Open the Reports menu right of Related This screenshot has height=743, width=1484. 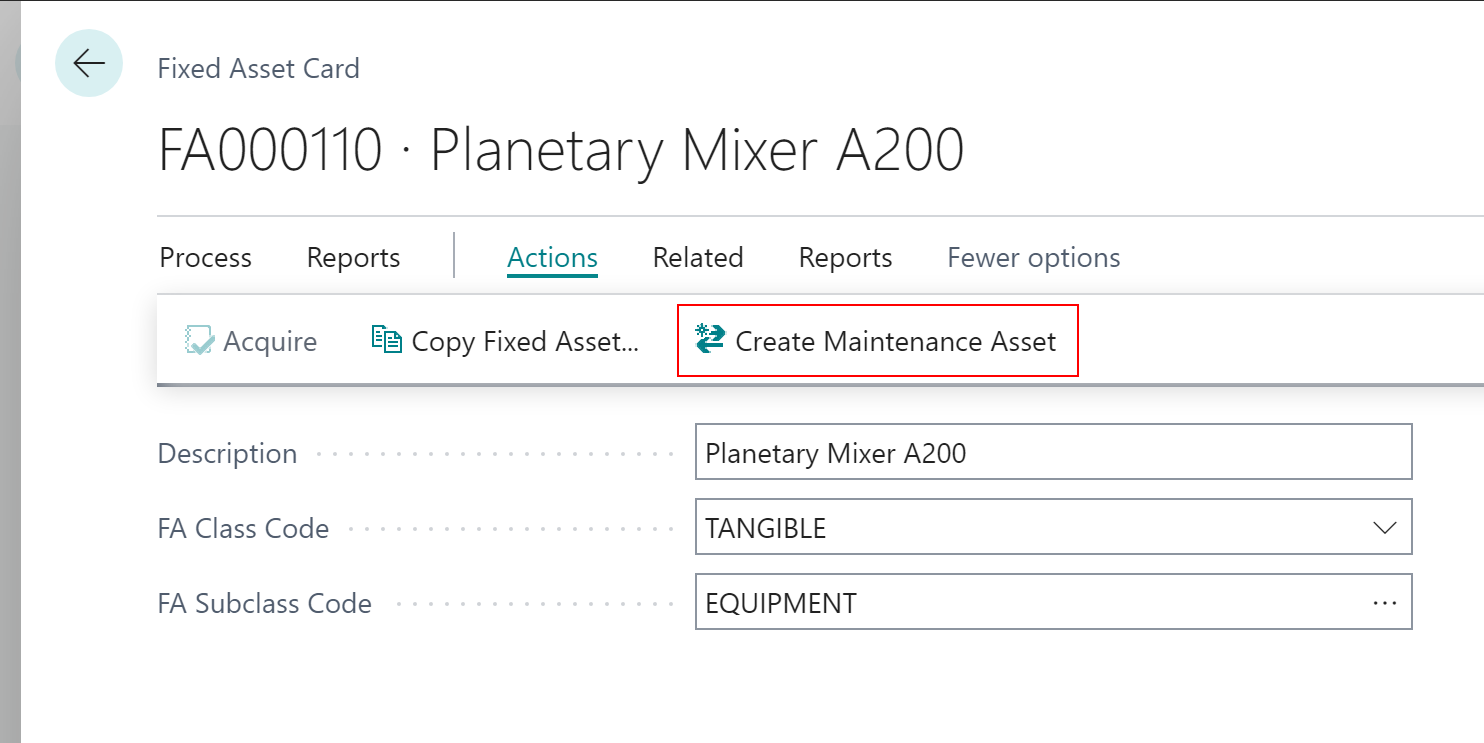(x=845, y=258)
